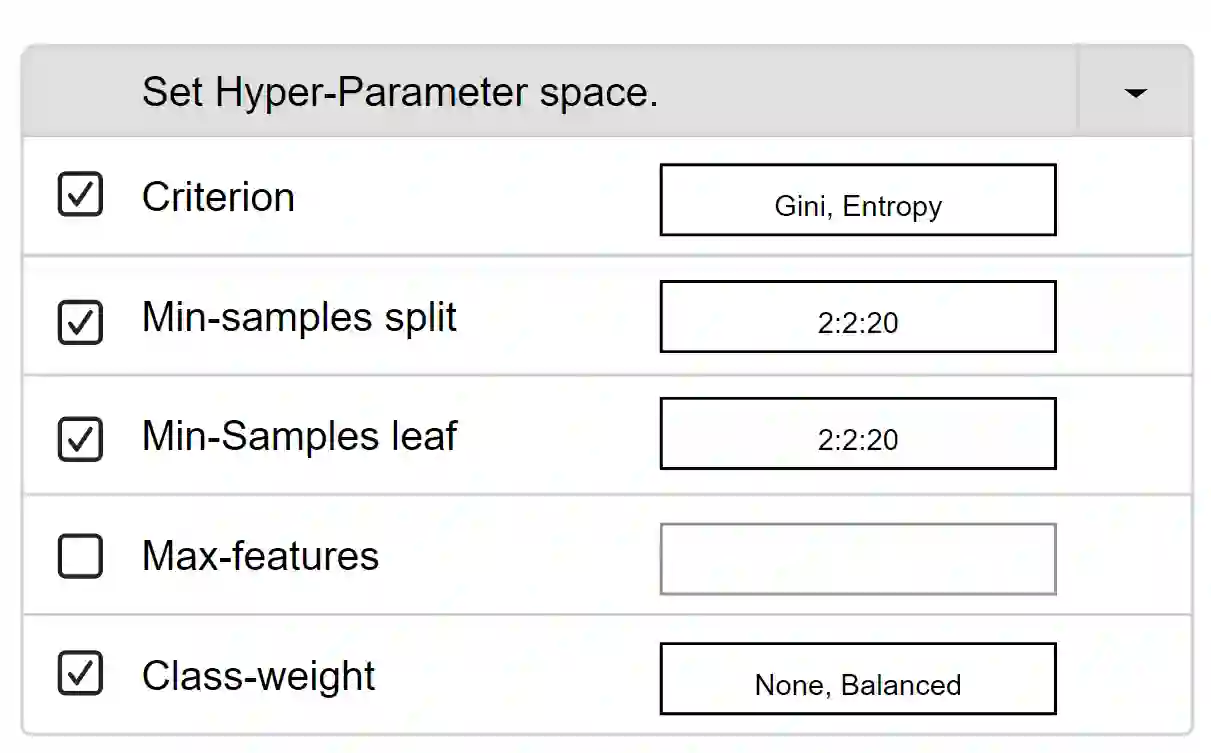Click the empty Max-features input box

858,559
